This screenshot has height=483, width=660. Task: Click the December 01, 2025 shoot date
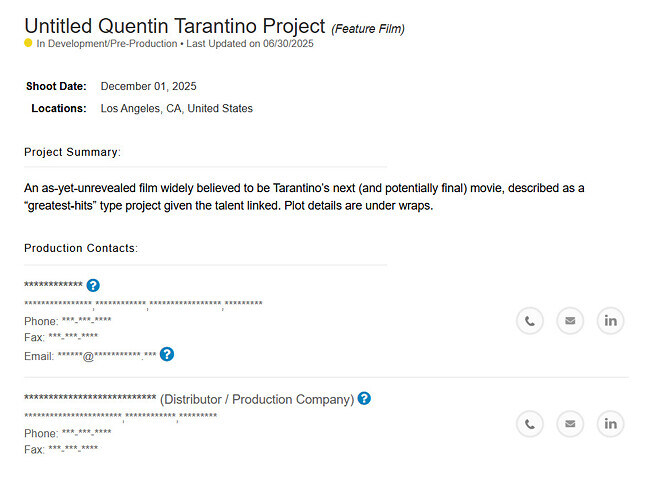(x=148, y=86)
